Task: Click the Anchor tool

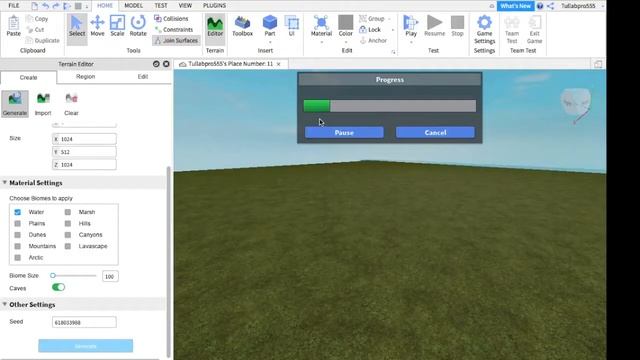Action: [x=373, y=40]
